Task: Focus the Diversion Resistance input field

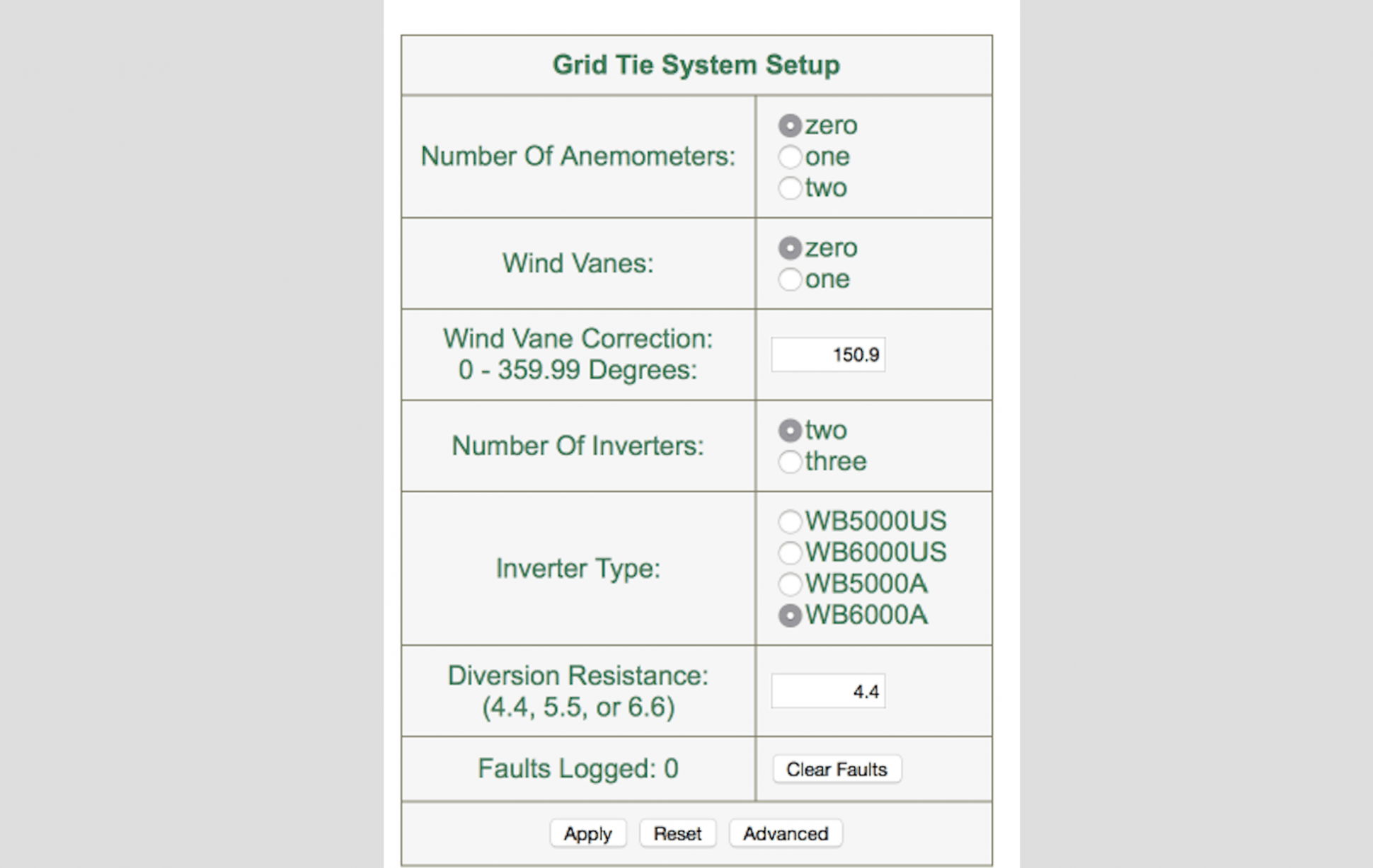Action: click(x=827, y=691)
